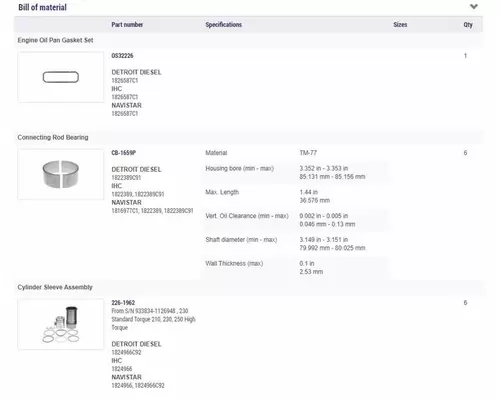Open the cylinder sleeve assembly thumbnail image
The height and width of the screenshot is (400, 500).
point(61,324)
